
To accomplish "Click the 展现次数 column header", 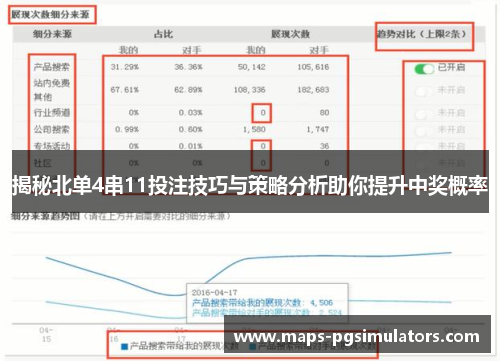I will [x=290, y=34].
